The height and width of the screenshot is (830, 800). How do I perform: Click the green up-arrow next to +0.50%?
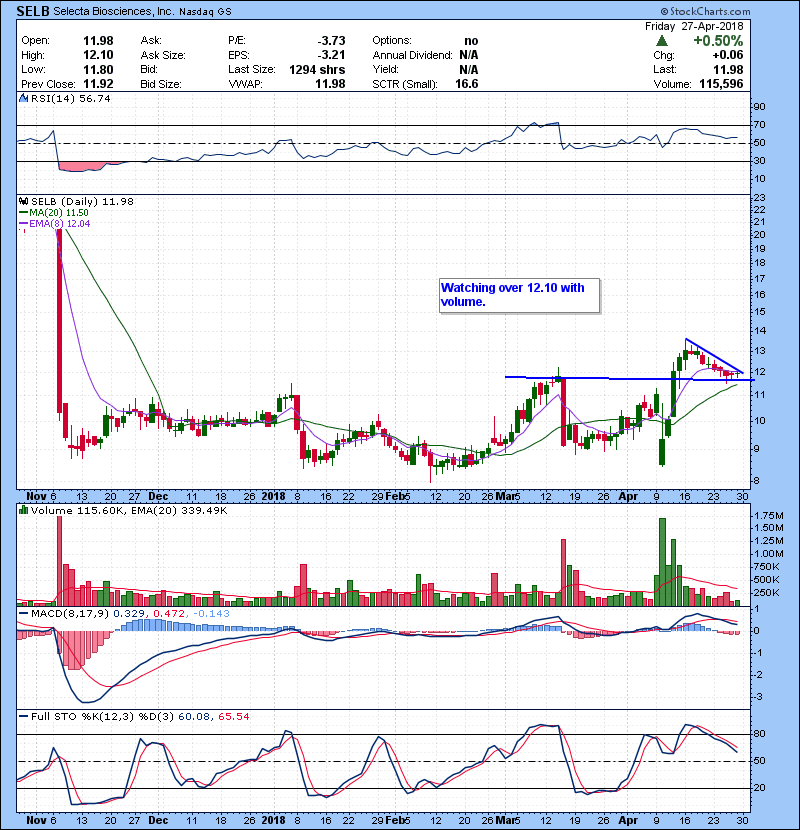[x=661, y=41]
